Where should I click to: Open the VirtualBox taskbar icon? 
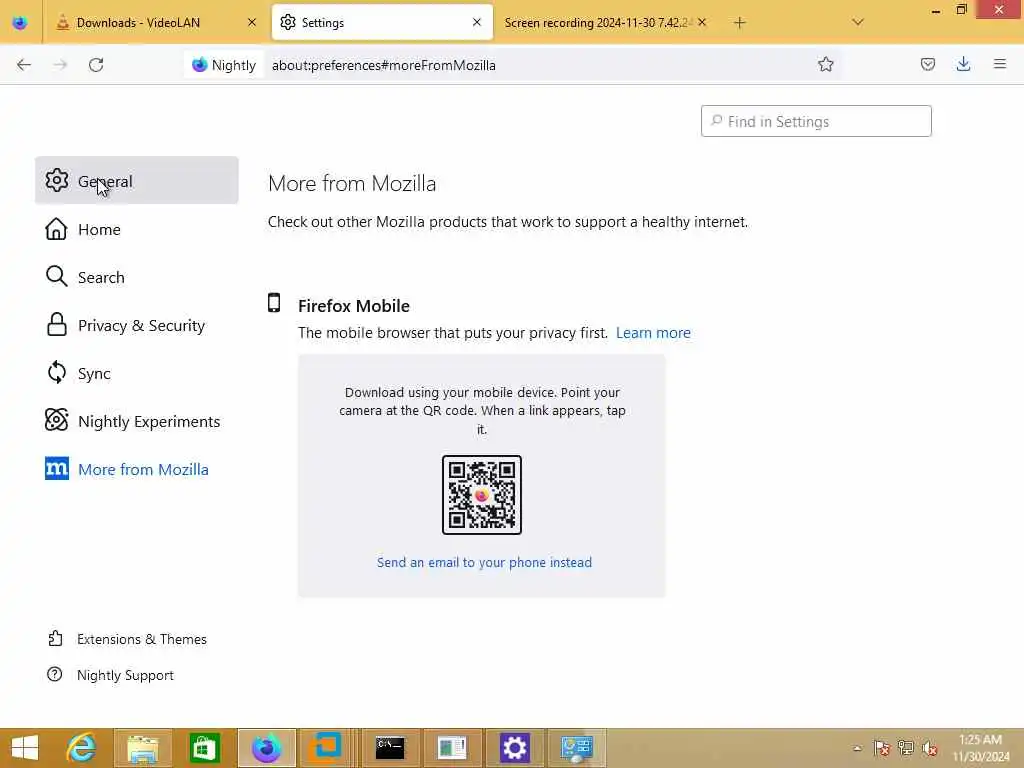pyautogui.click(x=325, y=748)
